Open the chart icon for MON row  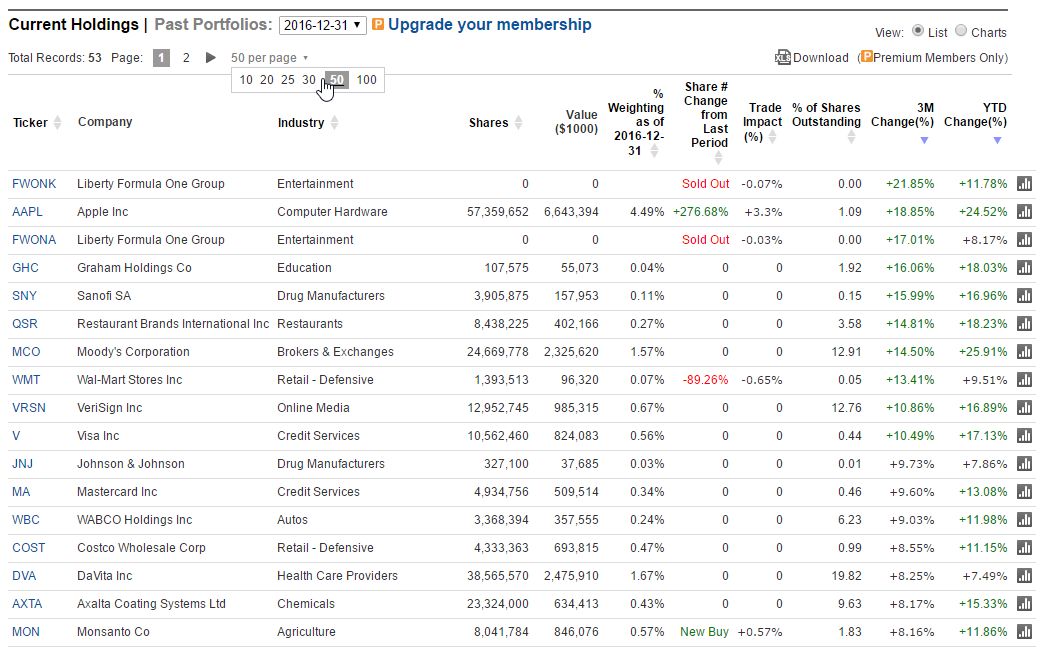click(1024, 632)
